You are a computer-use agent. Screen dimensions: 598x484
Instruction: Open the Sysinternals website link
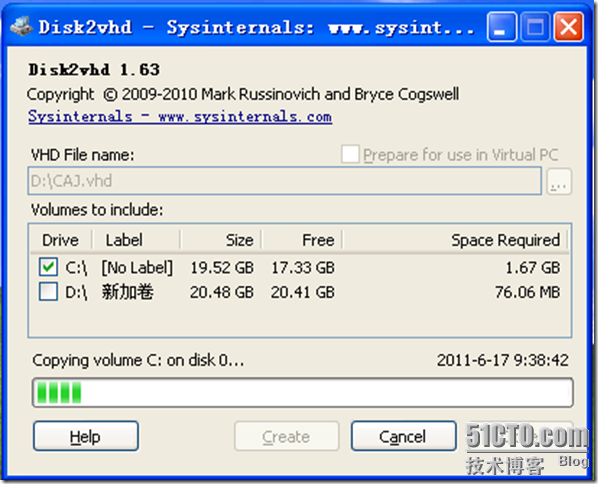pos(180,116)
